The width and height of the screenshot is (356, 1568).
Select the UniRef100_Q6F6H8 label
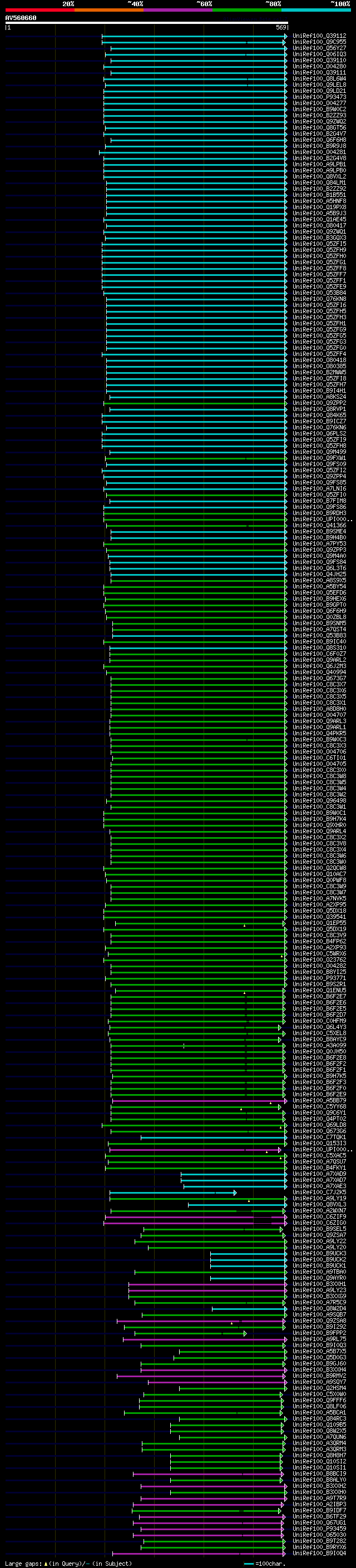(319, 140)
